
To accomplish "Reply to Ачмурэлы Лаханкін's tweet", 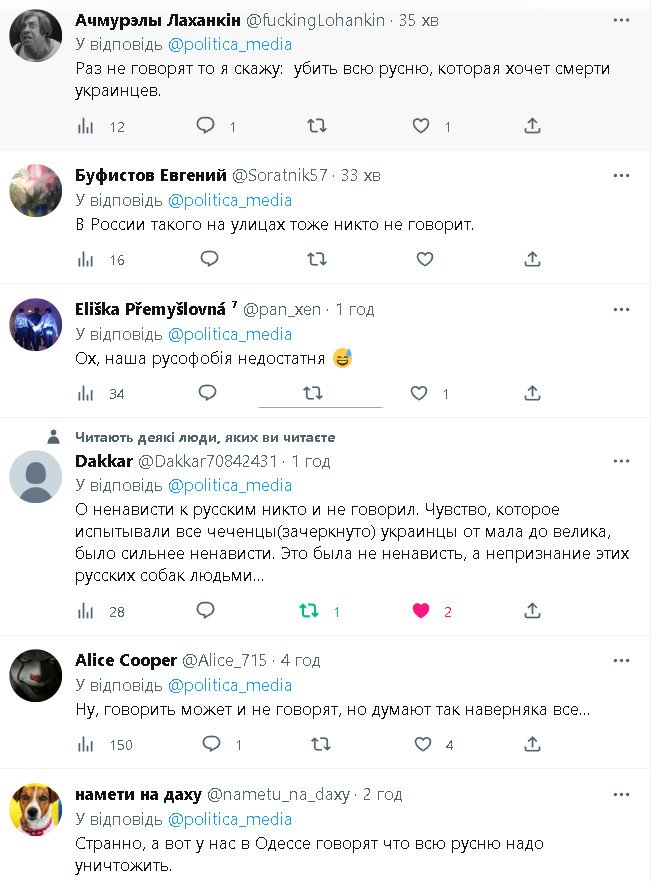I will 205,126.
